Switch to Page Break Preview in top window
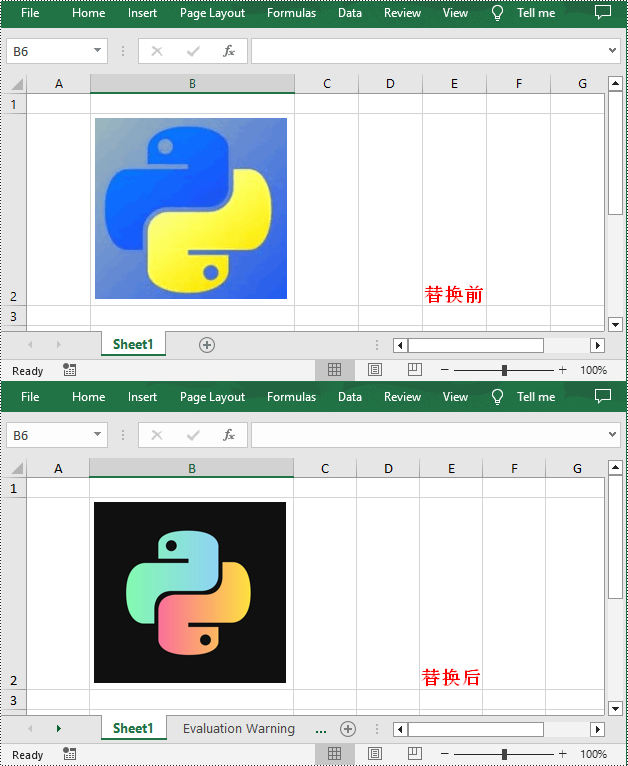Image resolution: width=628 pixels, height=766 pixels. click(x=415, y=370)
